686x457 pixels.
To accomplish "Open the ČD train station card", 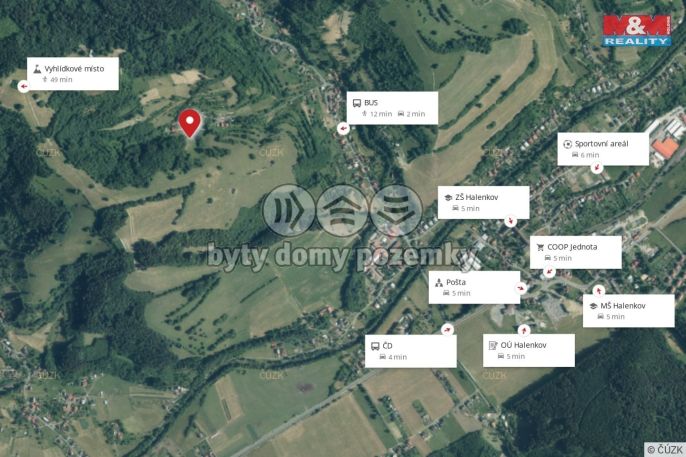I will click(x=411, y=351).
